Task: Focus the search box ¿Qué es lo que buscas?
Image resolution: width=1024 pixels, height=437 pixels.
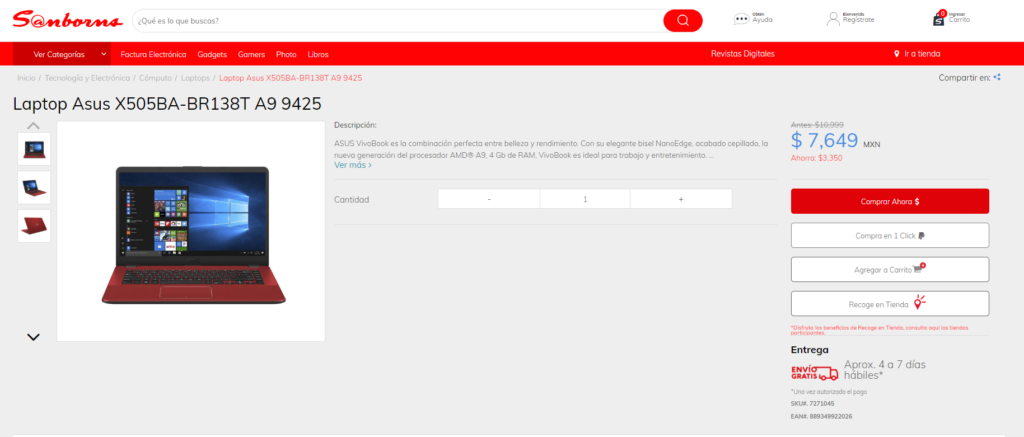Action: [395, 20]
